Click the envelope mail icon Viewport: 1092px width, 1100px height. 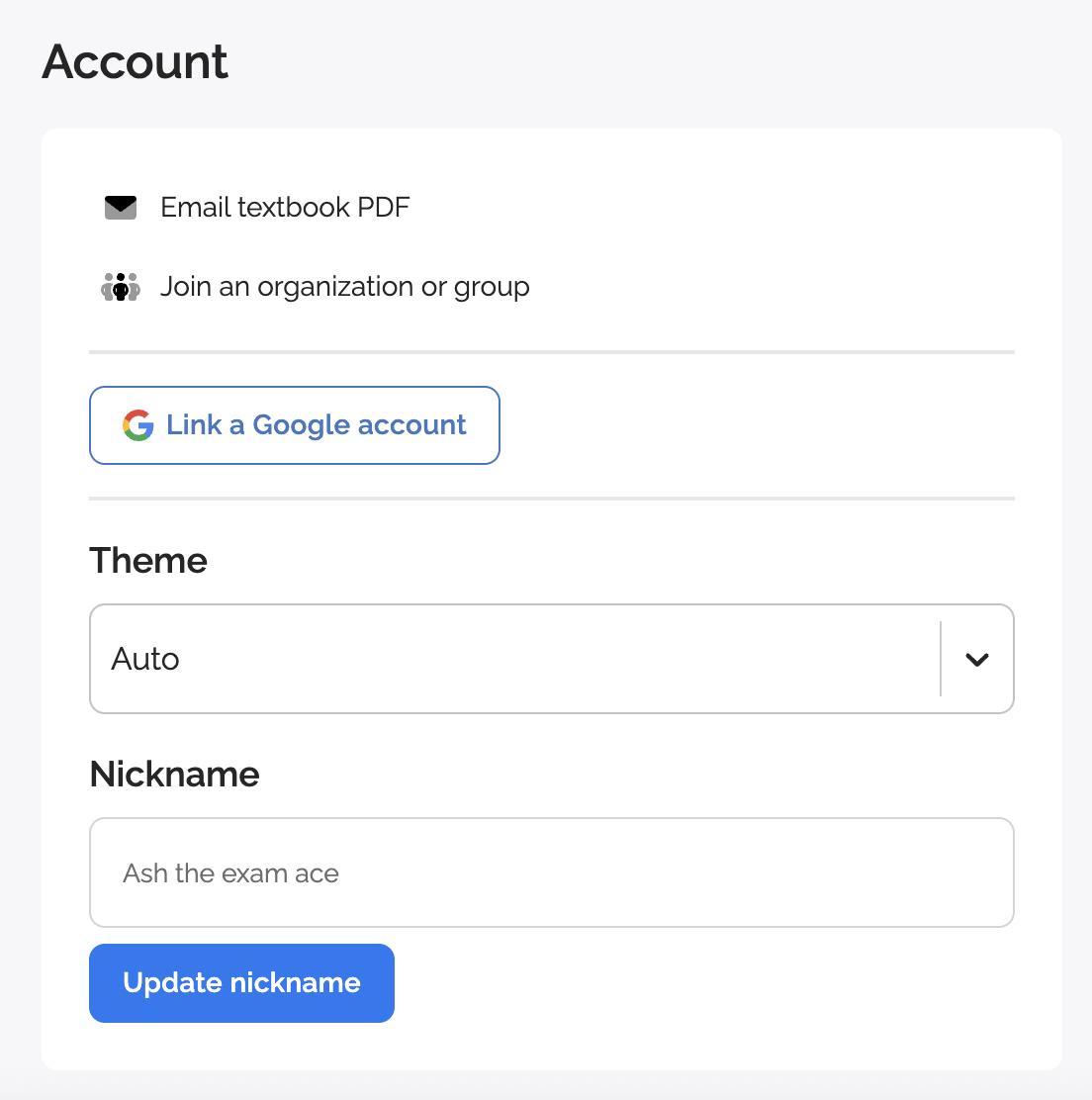121,208
